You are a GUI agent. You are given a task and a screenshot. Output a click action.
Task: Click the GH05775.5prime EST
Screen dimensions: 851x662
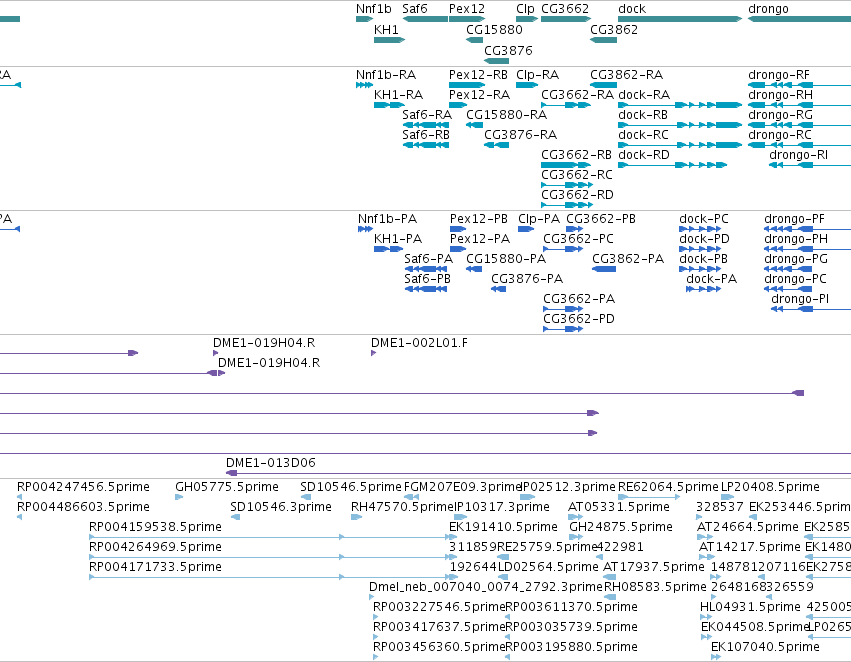click(x=179, y=498)
